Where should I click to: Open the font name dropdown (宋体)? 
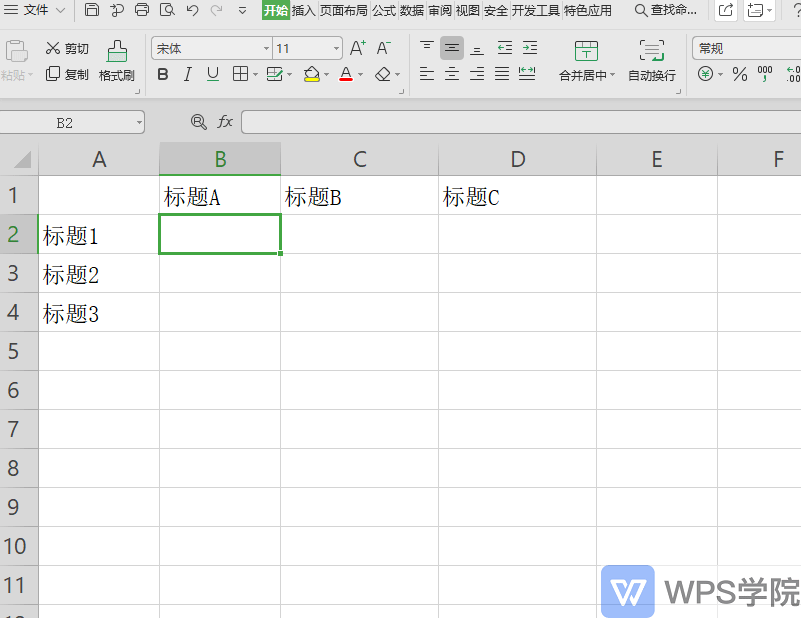point(266,49)
